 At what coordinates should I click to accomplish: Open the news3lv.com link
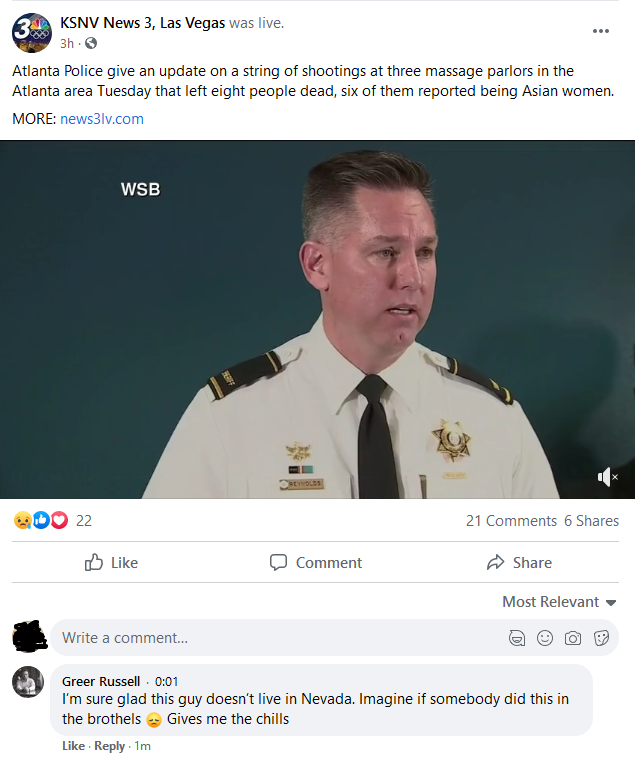point(102,119)
